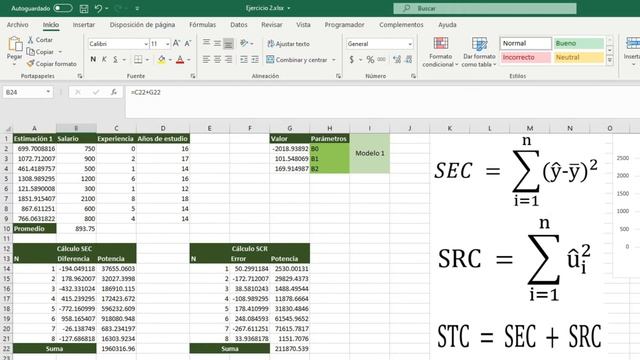This screenshot has height=360, width=640.
Task: Open the Datos tab
Action: pos(239,25)
